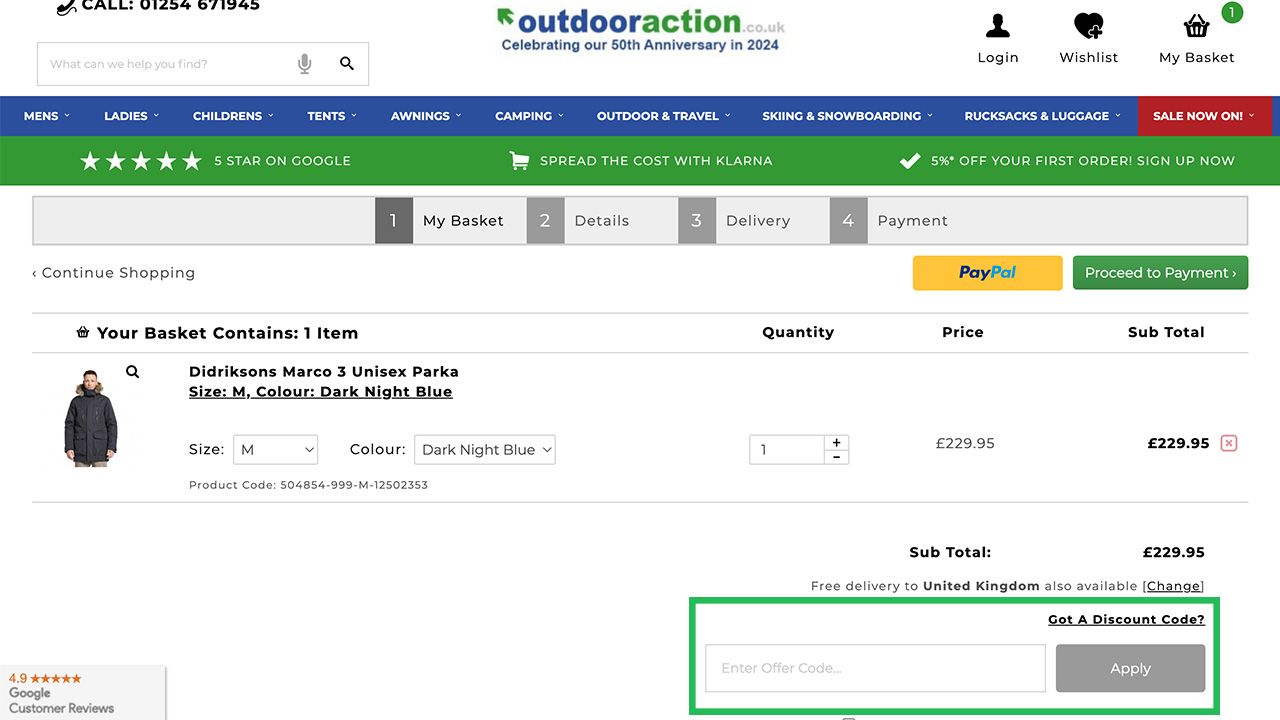Open the Size M dropdown
This screenshot has width=1280, height=720.
click(x=275, y=450)
